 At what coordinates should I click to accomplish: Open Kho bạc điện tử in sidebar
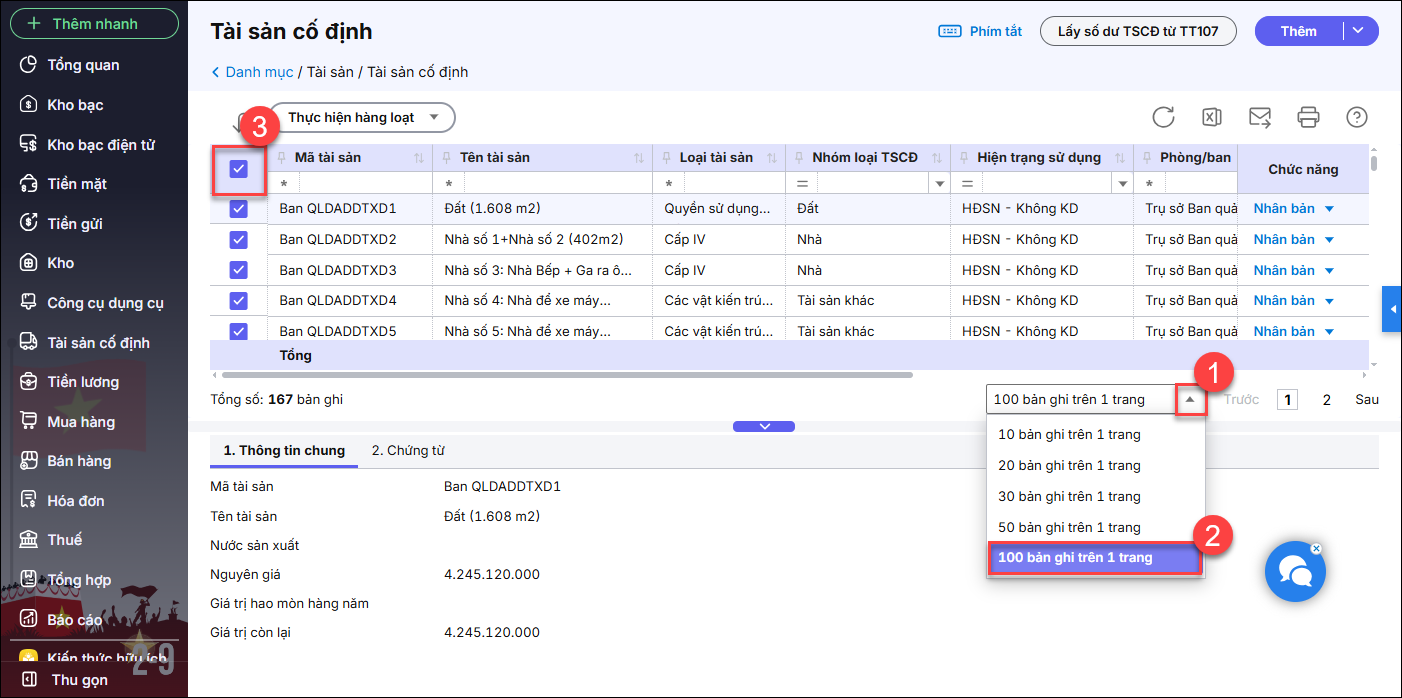pos(100,145)
